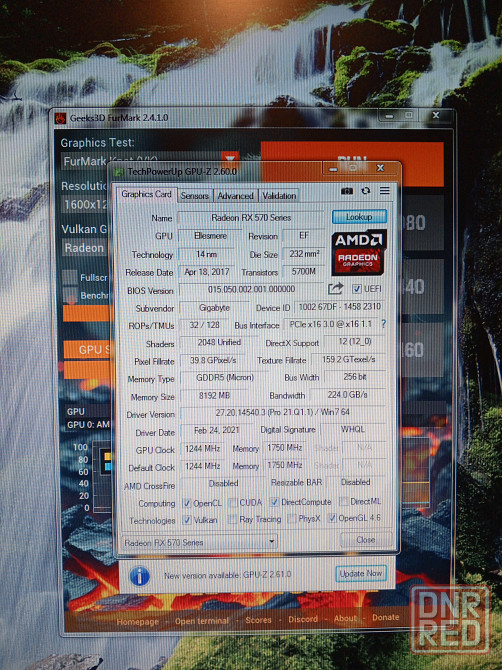
Task: Toggle the Ray Tracing checkbox
Action: click(232, 520)
